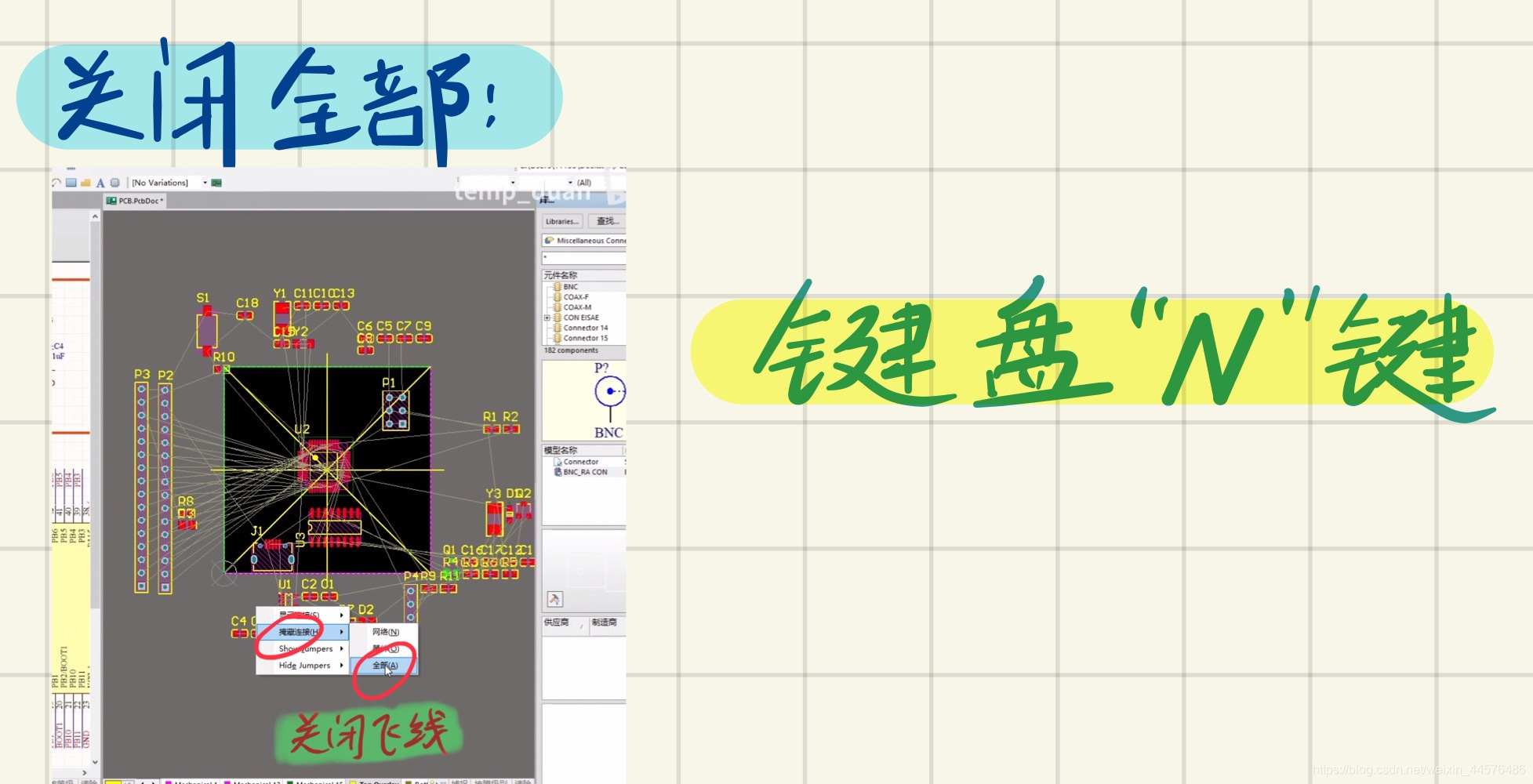Click the scroll-right arrow under the schematic pane
Viewport: 1533px width, 784px height.
click(85, 772)
